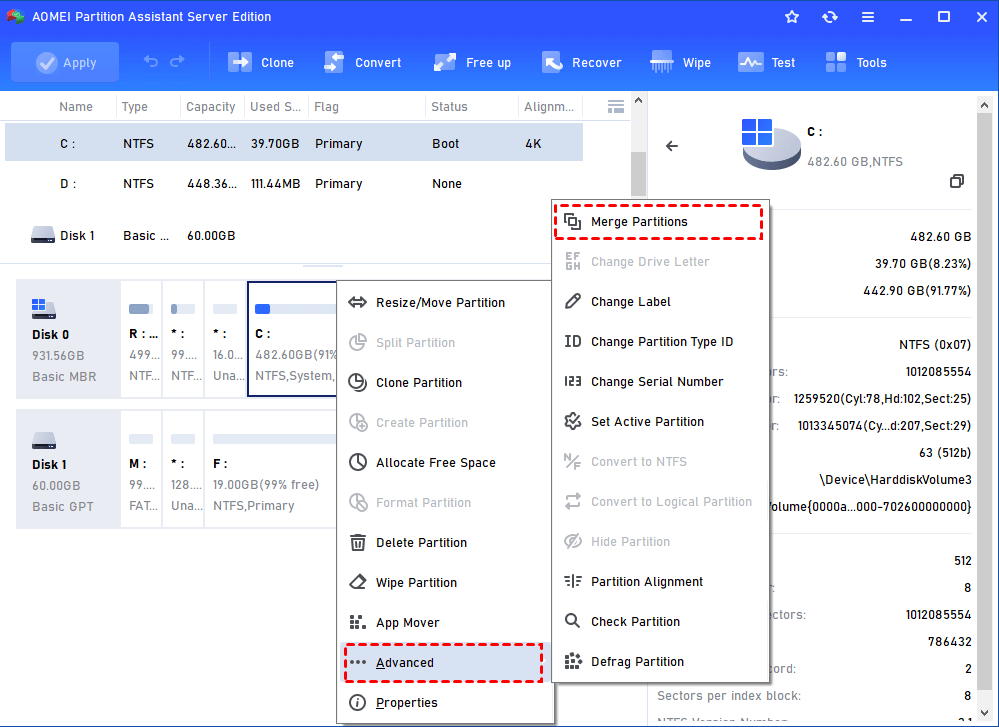The width and height of the screenshot is (999, 727).
Task: Select the Disk 1 header block in disk map
Action: (x=68, y=469)
